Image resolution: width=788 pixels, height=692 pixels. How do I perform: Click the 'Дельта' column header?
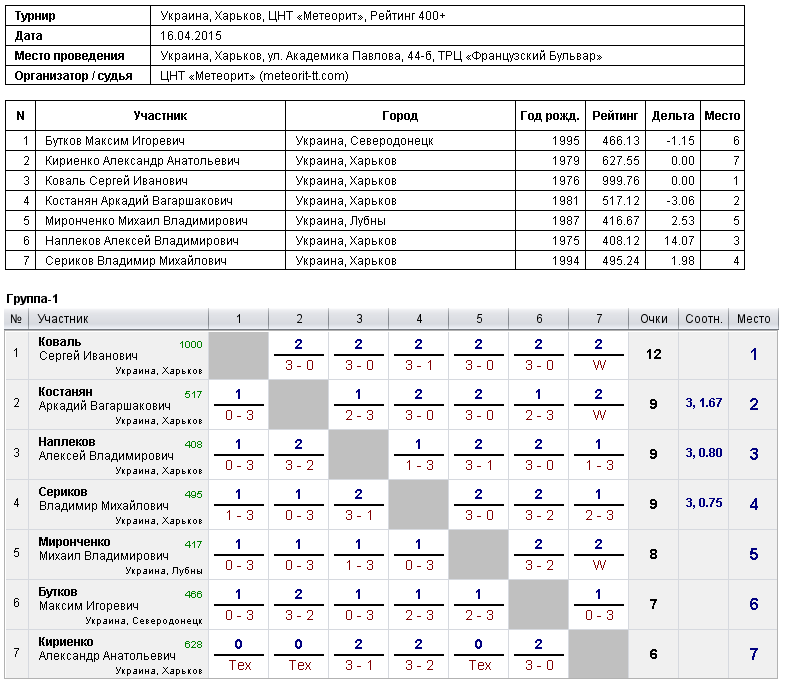pyautogui.click(x=673, y=116)
